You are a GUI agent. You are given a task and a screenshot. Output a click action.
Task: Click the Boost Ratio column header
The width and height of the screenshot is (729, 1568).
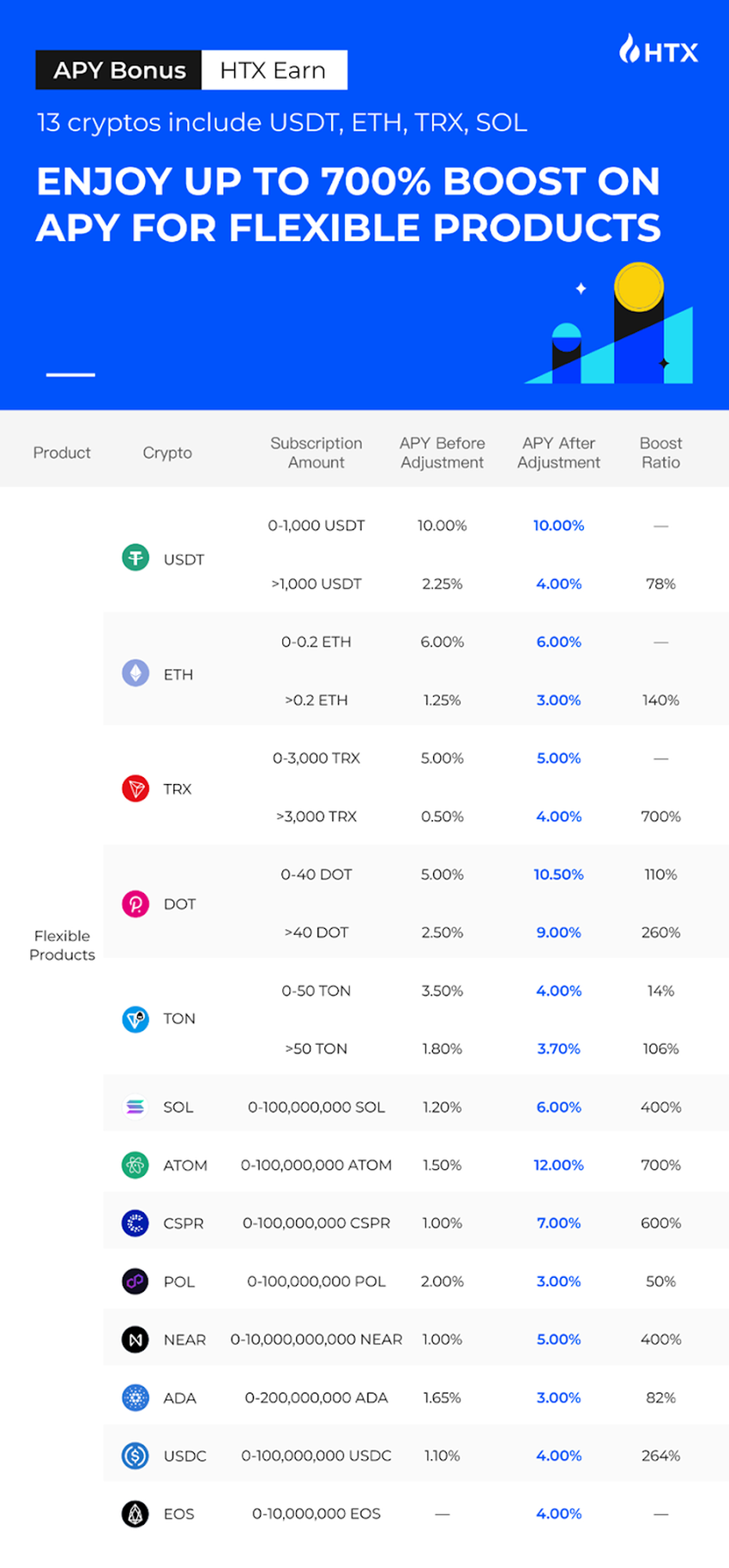660,453
